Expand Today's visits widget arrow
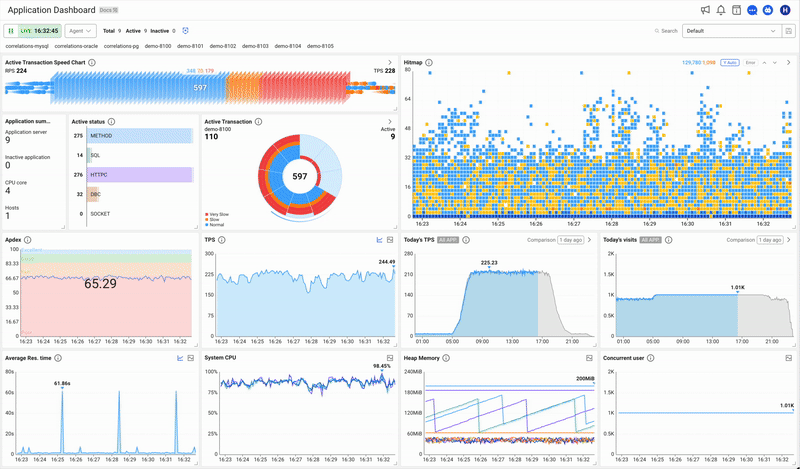 pos(789,240)
